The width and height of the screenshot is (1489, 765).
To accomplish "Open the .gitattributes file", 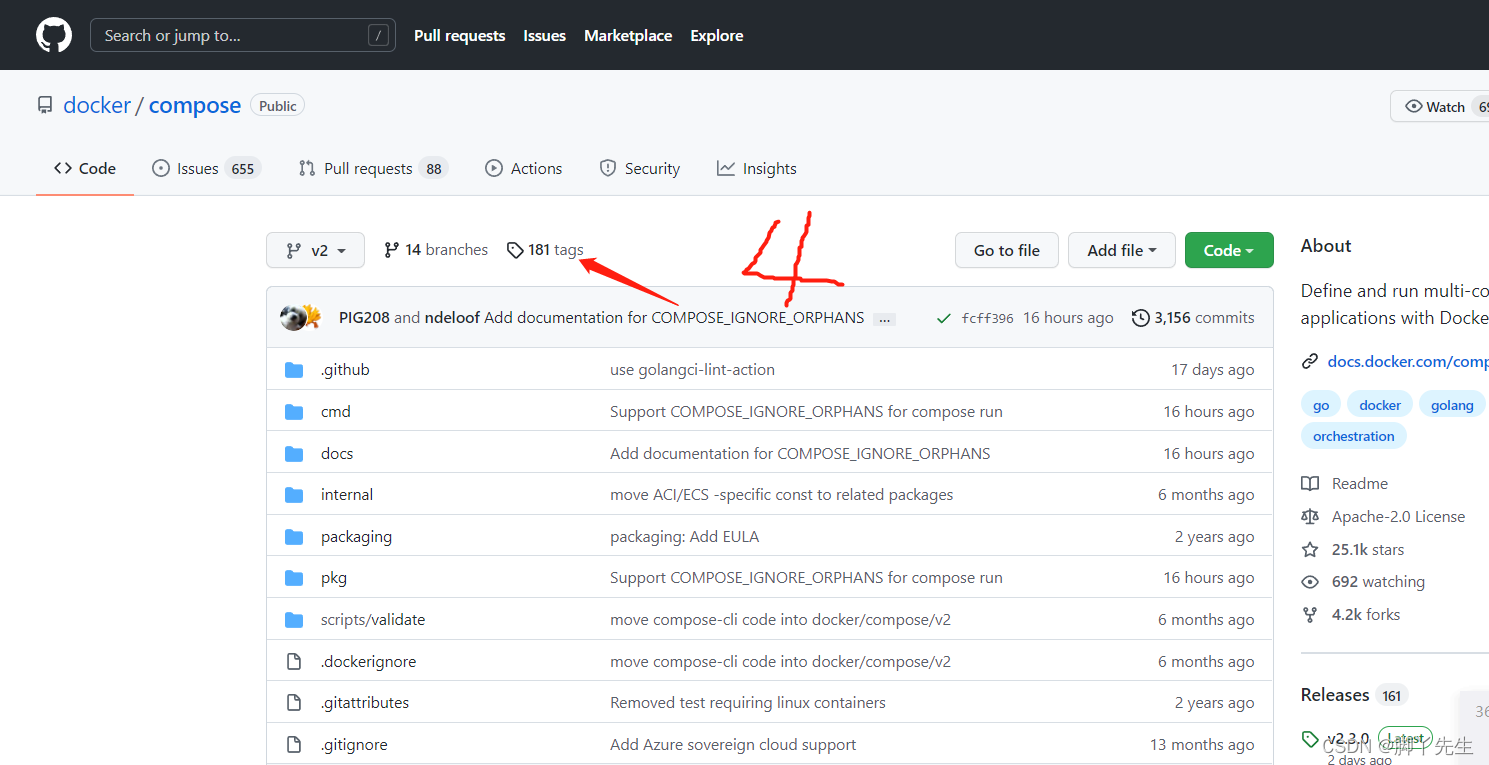I will click(365, 703).
